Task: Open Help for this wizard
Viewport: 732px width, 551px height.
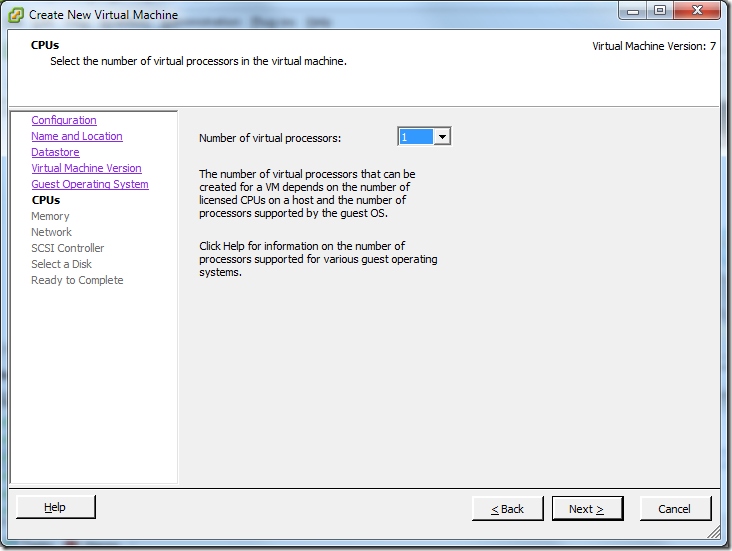Action: coord(56,507)
